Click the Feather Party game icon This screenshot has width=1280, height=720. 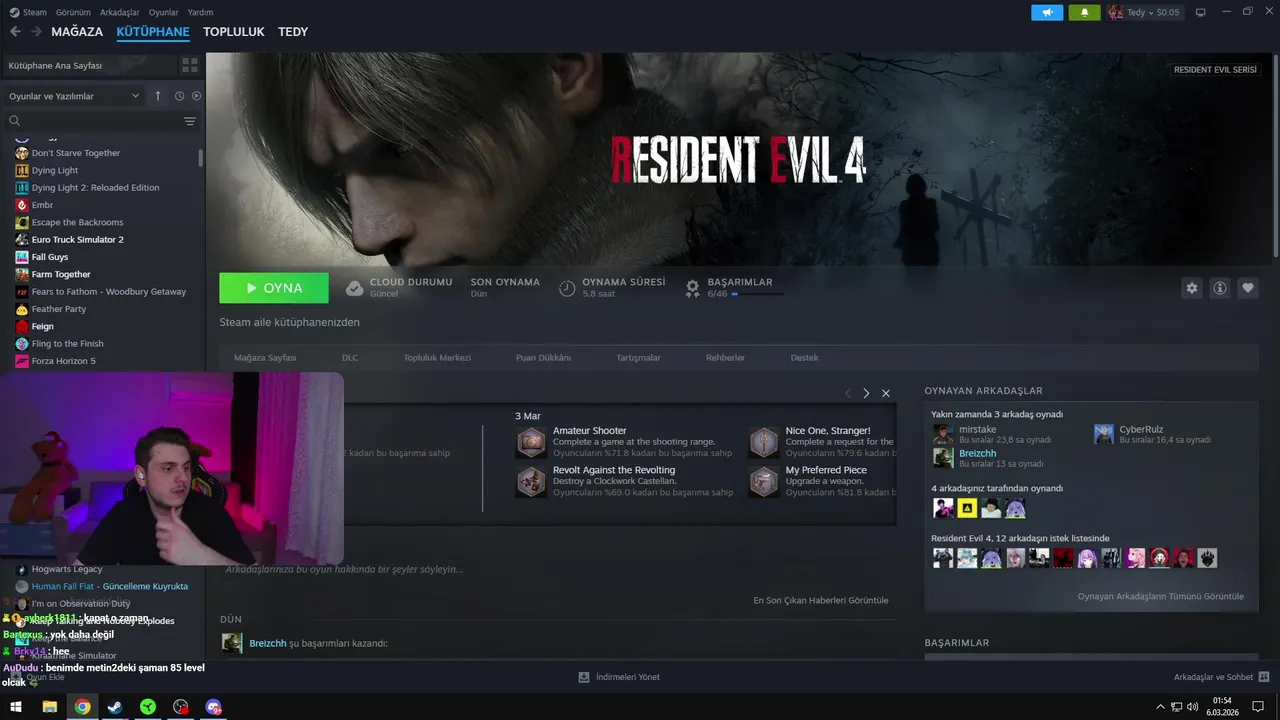point(22,309)
